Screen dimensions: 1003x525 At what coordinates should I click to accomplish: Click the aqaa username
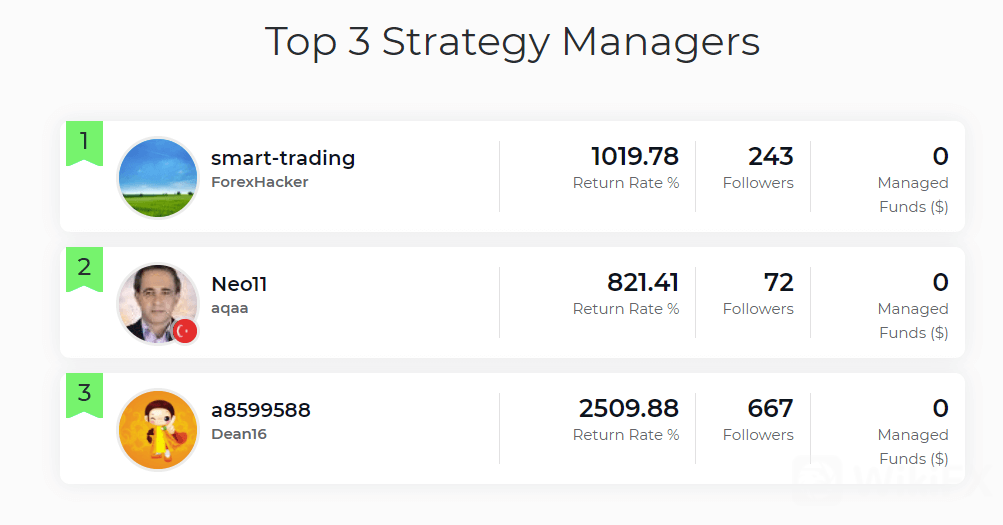click(x=230, y=308)
